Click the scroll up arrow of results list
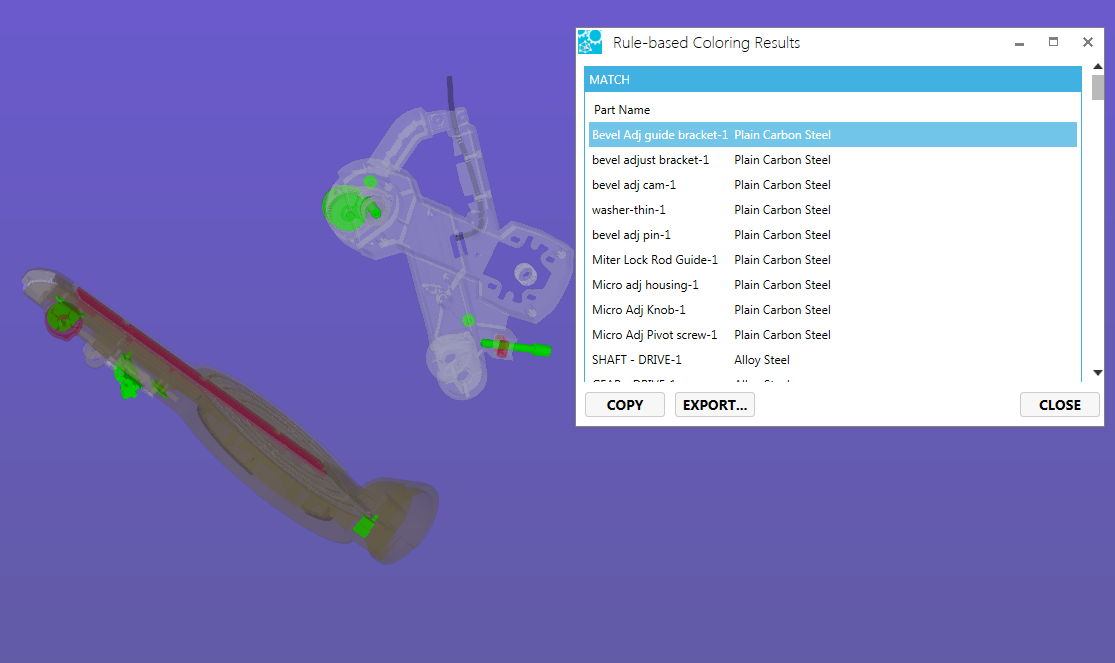Screen dimensions: 1115x663 [1098, 67]
